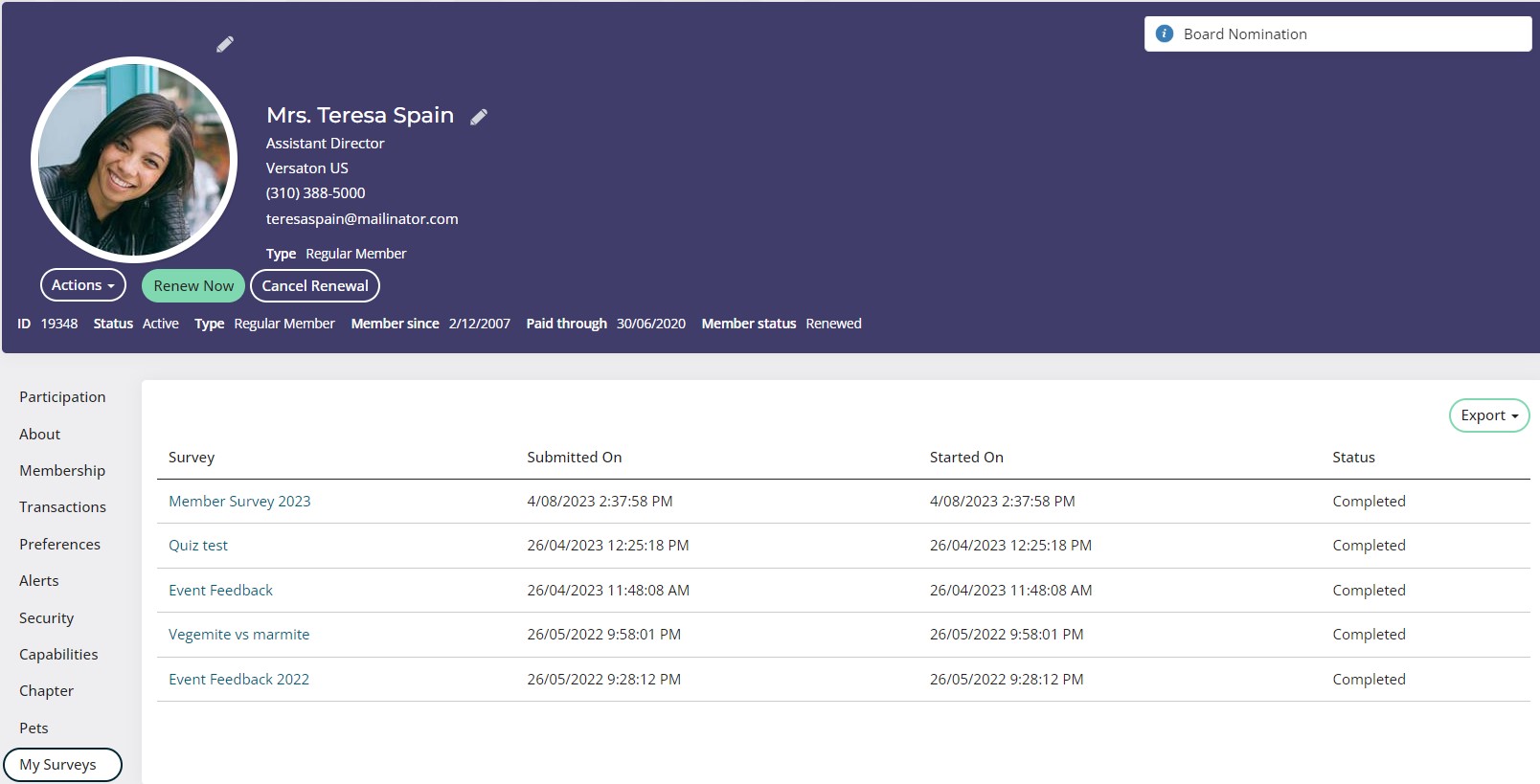Screen dimensions: 1540x784
Task: Click Submitted On column header
Action: pos(575,457)
